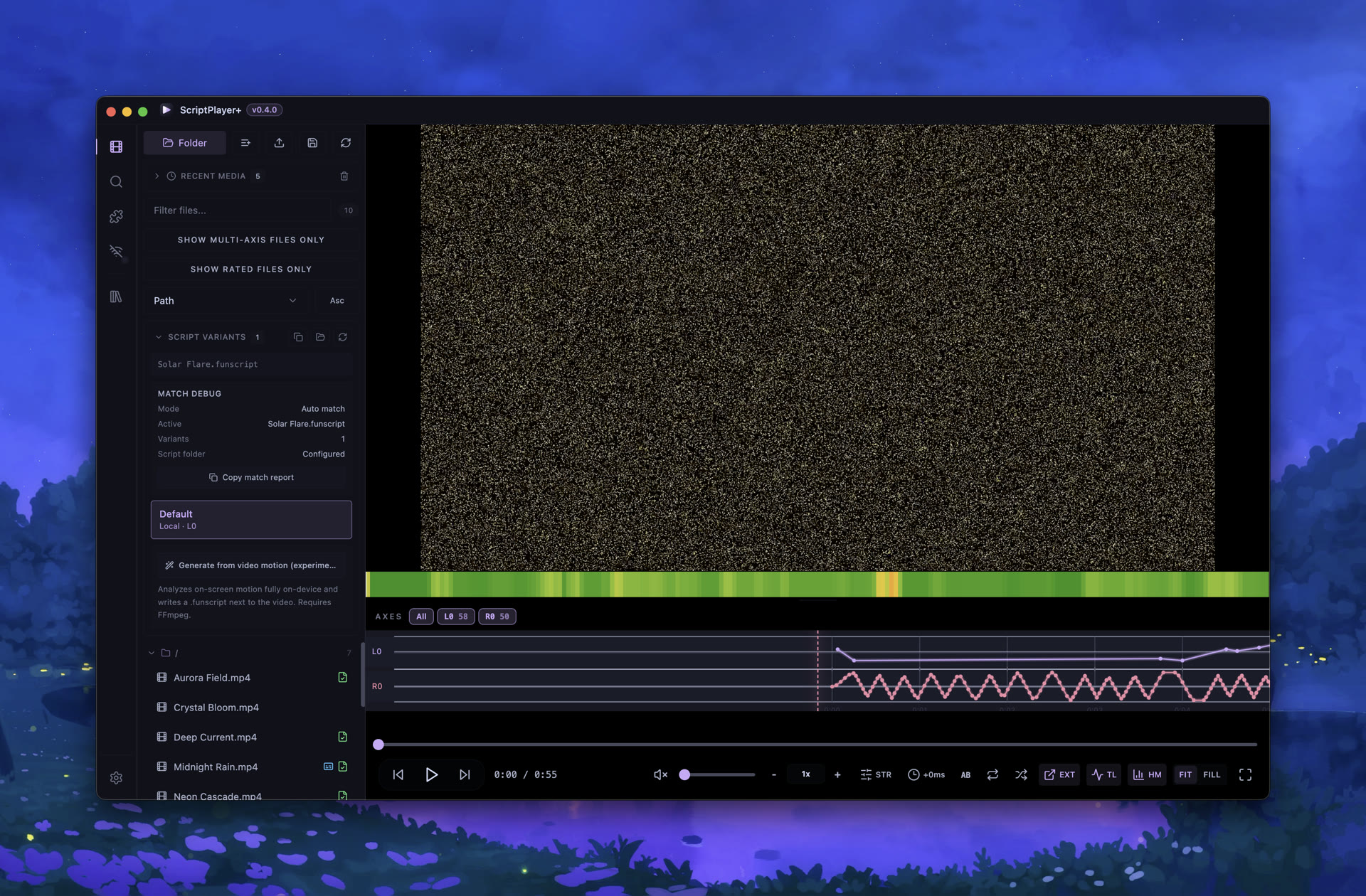Screen dimensions: 1366x896
Task: Open the 1x playback speed selector
Action: pyautogui.click(x=805, y=774)
